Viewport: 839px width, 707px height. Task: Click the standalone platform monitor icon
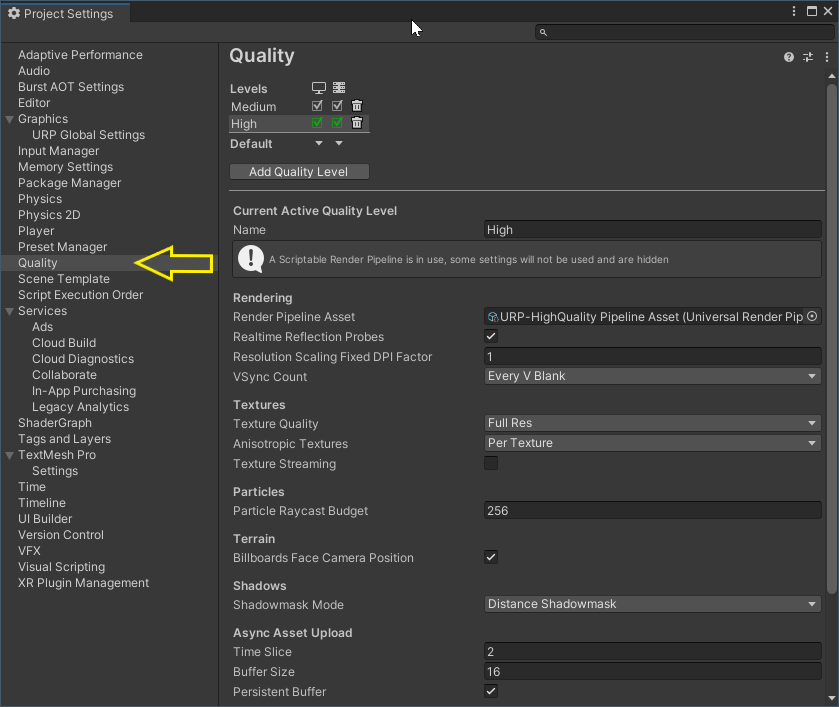pos(319,88)
